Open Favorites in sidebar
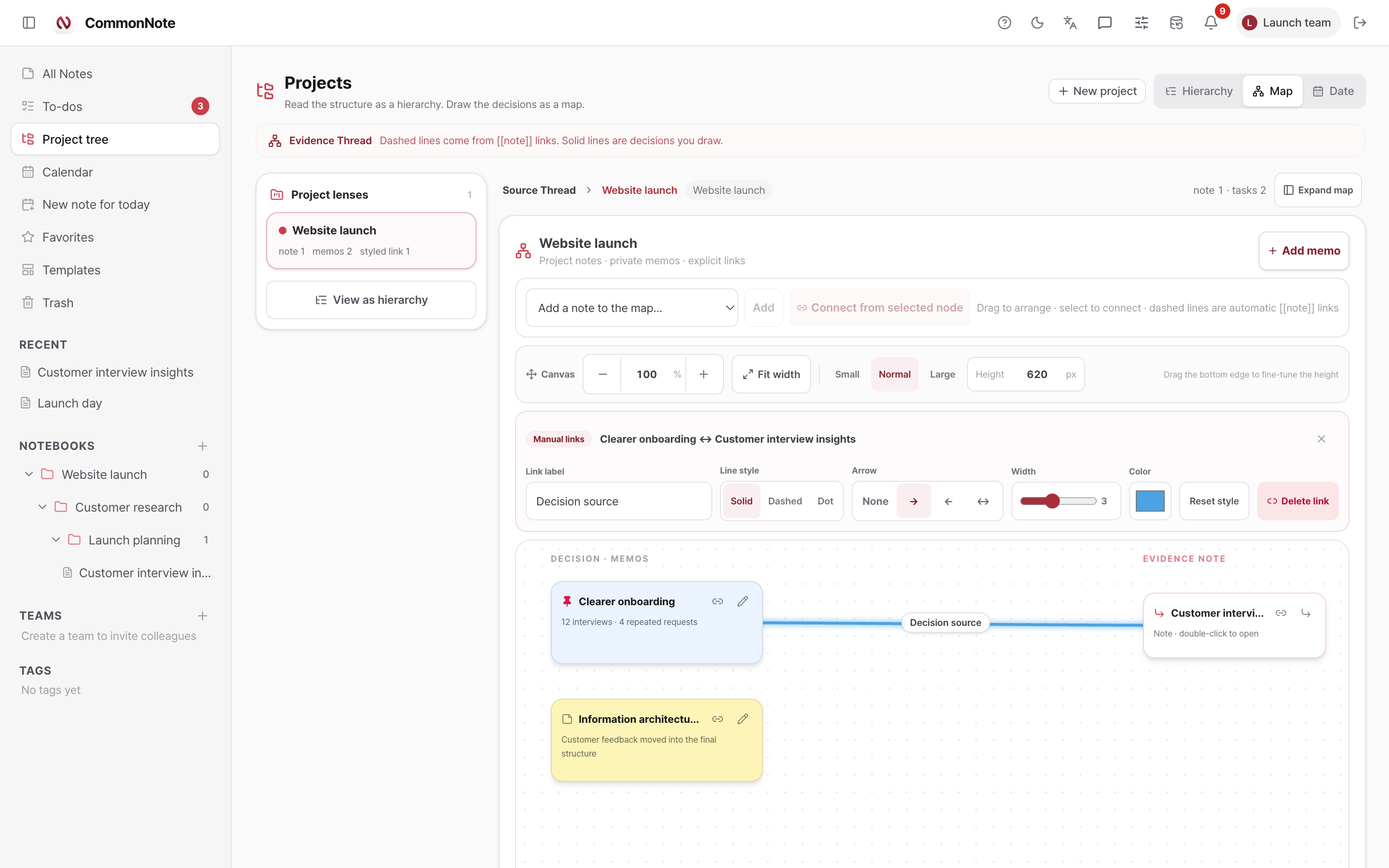The image size is (1389, 868). tap(115, 237)
